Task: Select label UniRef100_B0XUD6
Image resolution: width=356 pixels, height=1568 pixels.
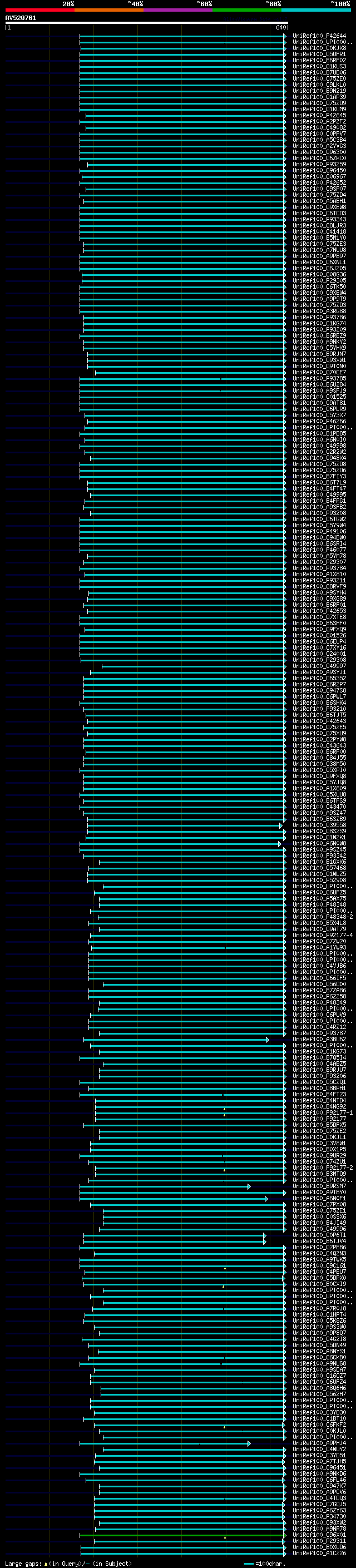Action: [319, 1547]
